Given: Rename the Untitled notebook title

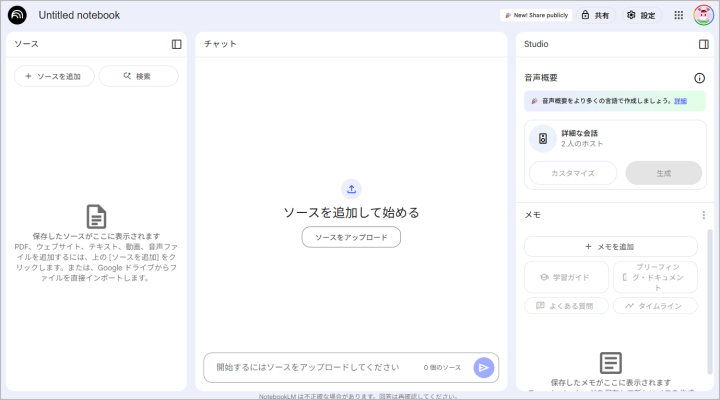Looking at the screenshot, I should (x=79, y=15).
